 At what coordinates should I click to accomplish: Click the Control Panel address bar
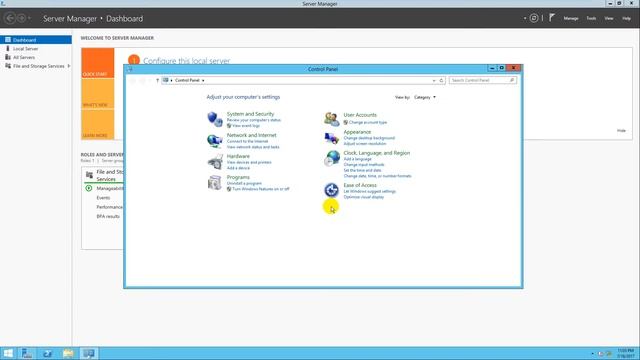tap(304, 80)
